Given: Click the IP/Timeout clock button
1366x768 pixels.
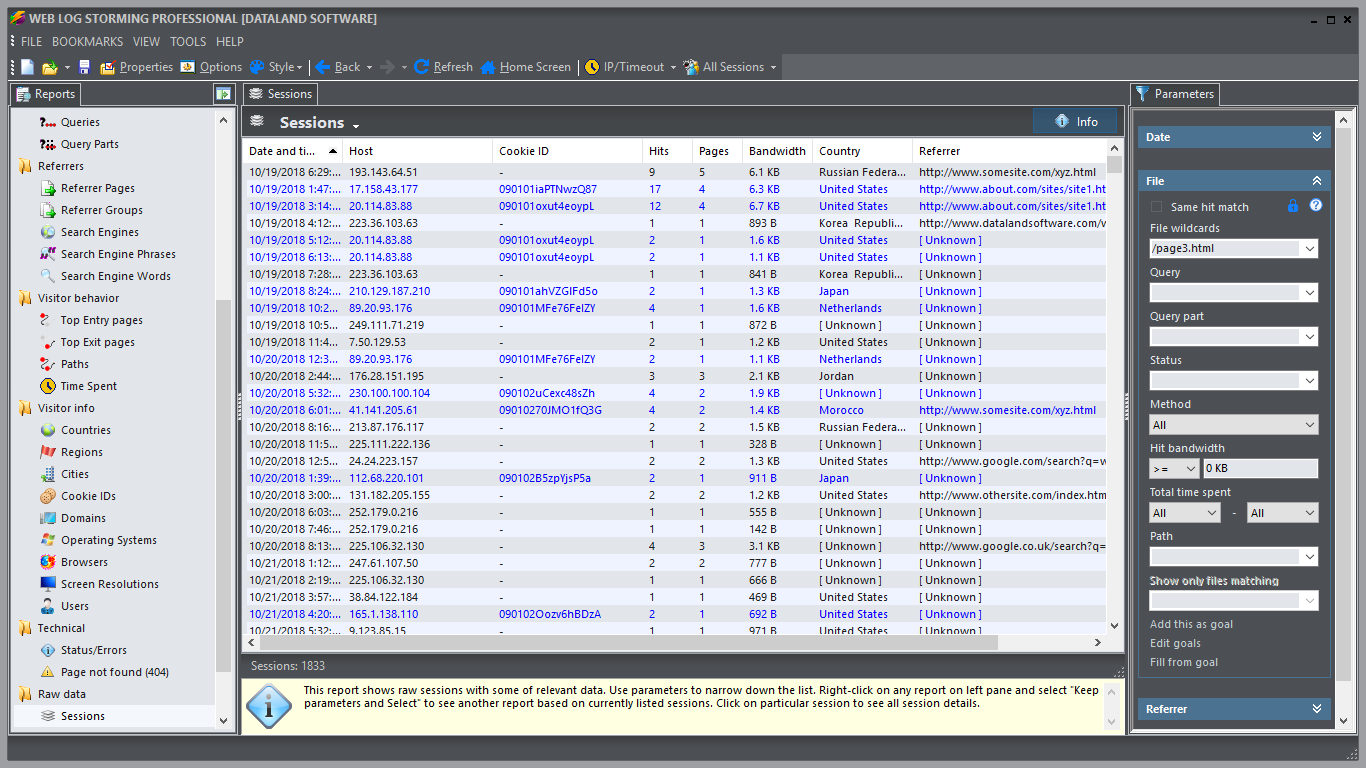Looking at the screenshot, I should pos(625,67).
